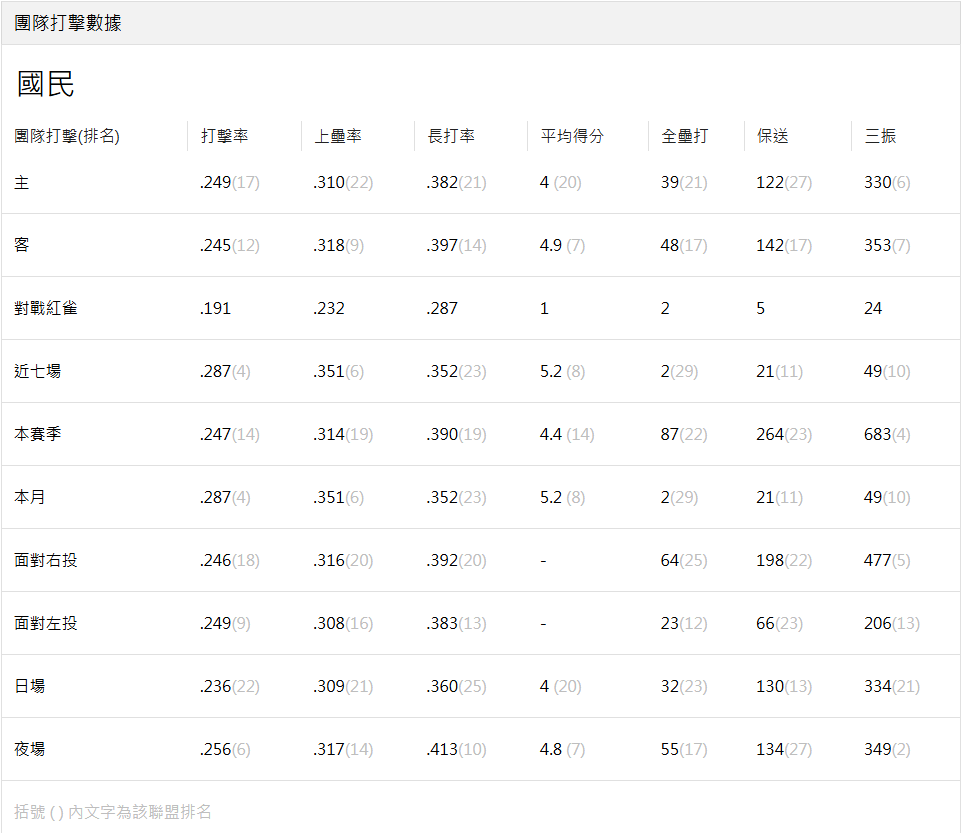Click the 長打率 column header
The image size is (961, 833).
[x=451, y=136]
